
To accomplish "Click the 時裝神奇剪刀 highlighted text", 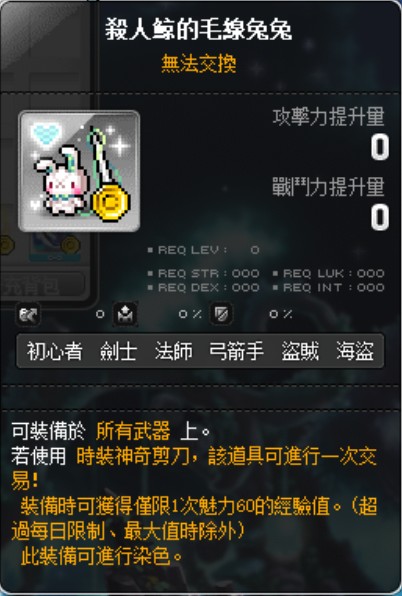I will click(133, 457).
